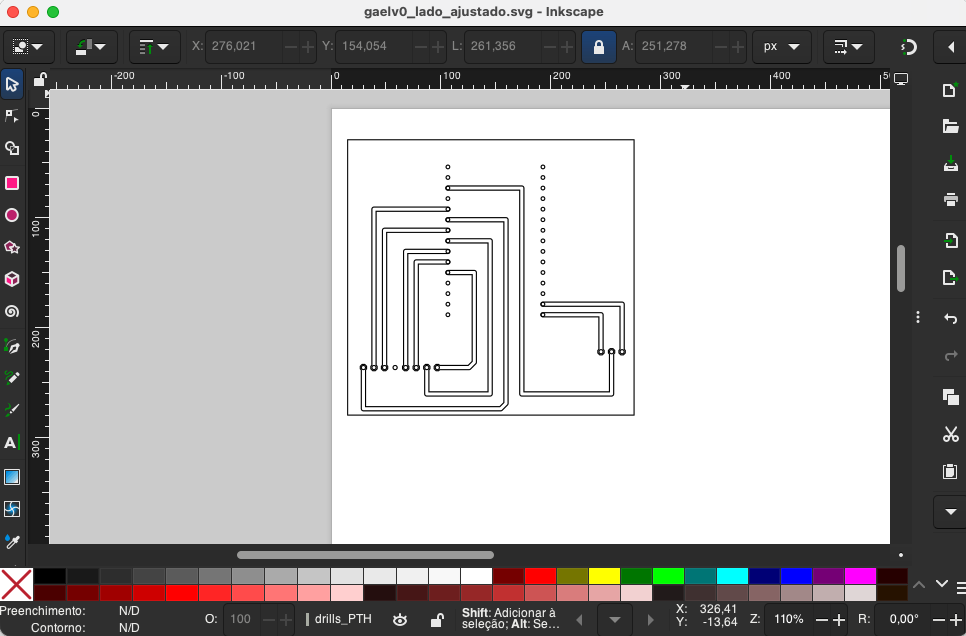
Task: Toggle lock on drills_PTH layer
Action: pyautogui.click(x=437, y=619)
